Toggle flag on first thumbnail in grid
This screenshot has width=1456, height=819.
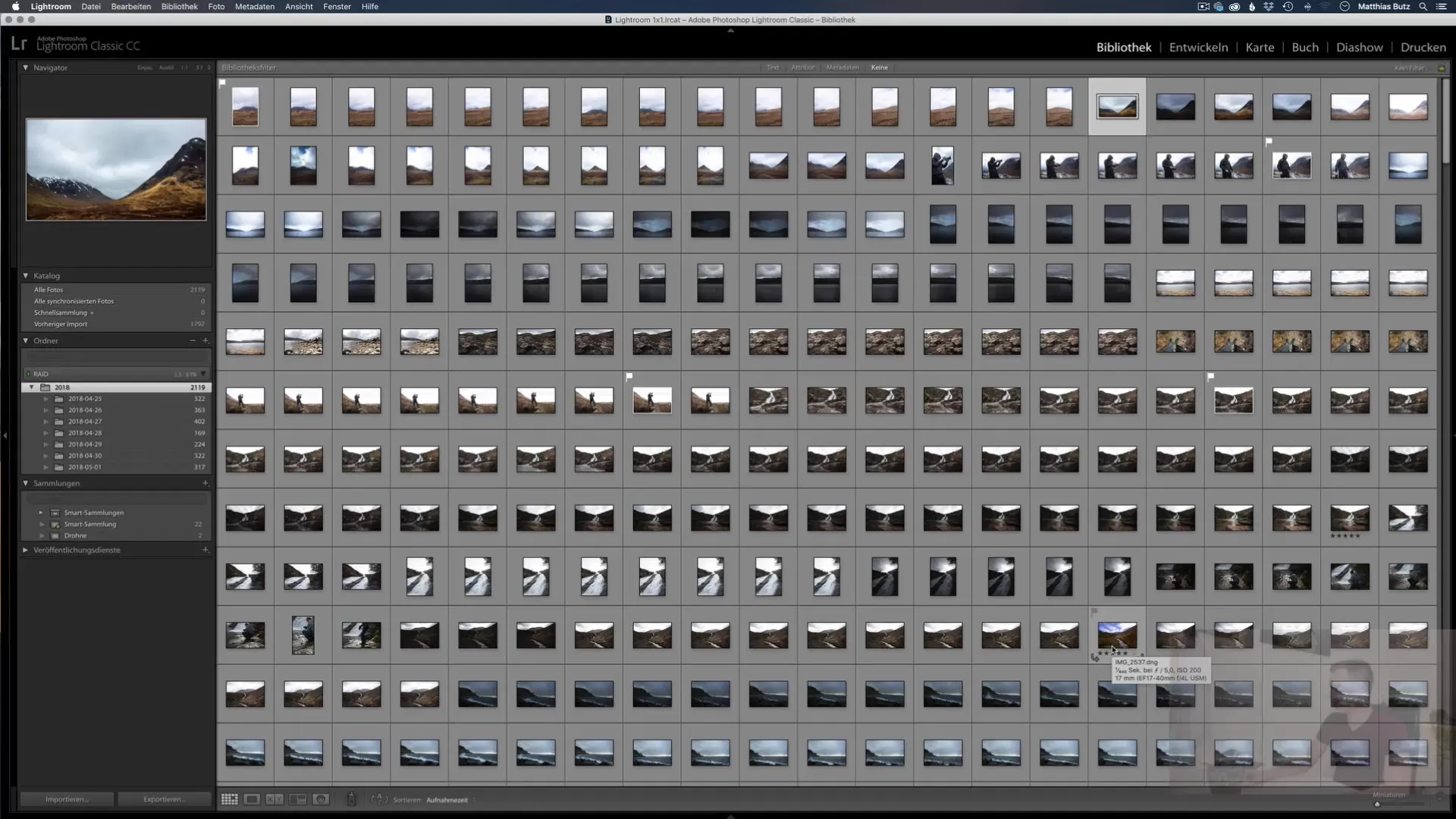point(222,83)
